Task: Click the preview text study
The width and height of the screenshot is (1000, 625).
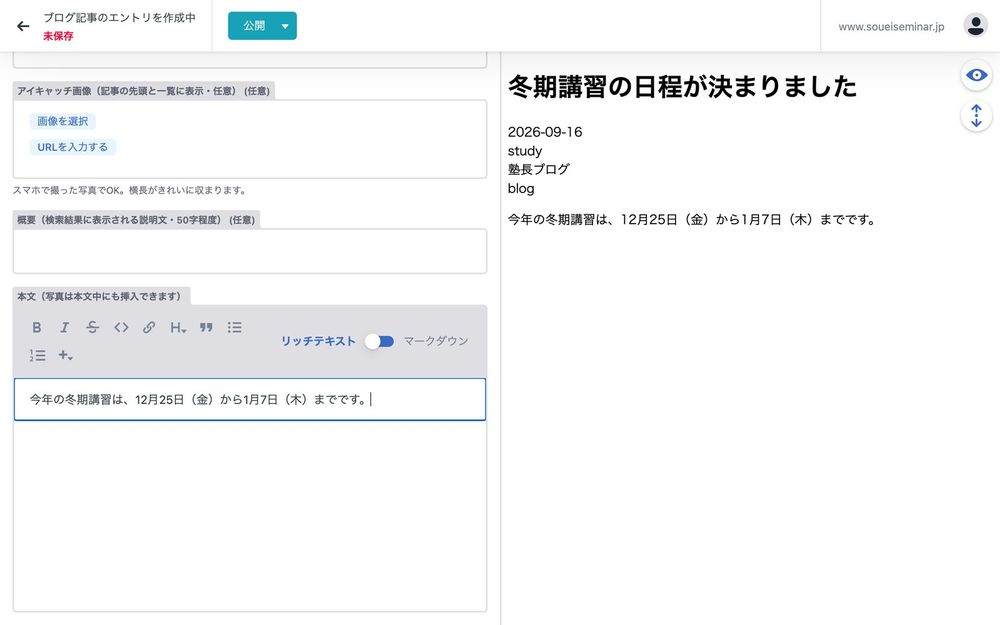Action: click(x=525, y=151)
